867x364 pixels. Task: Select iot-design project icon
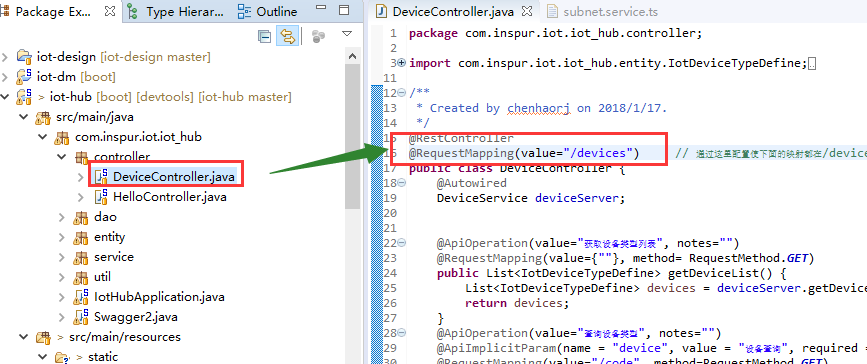(24, 56)
